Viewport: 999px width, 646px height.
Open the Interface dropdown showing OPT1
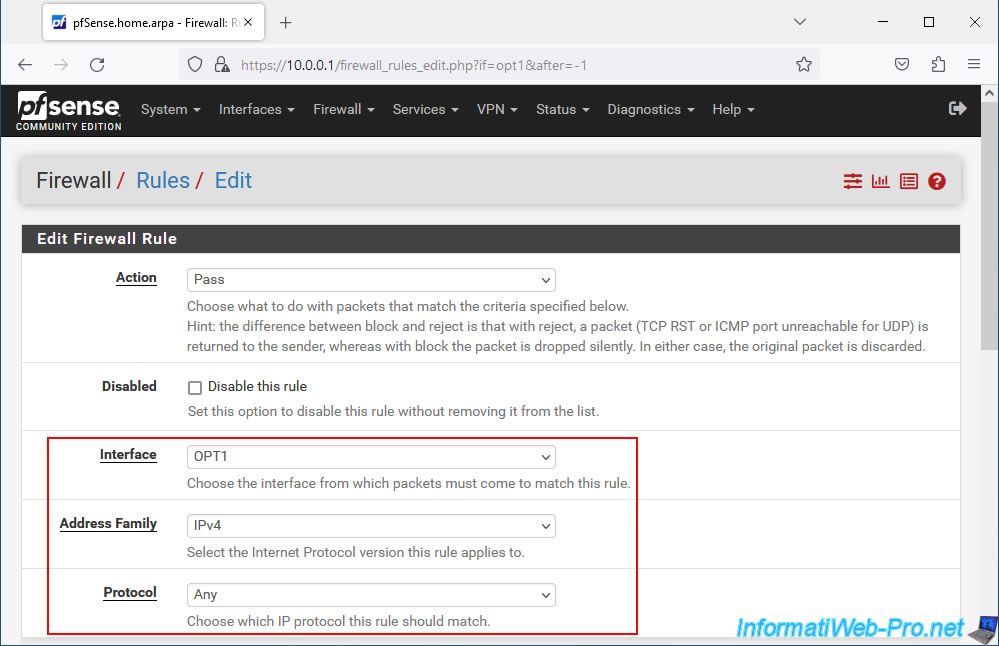(x=371, y=457)
